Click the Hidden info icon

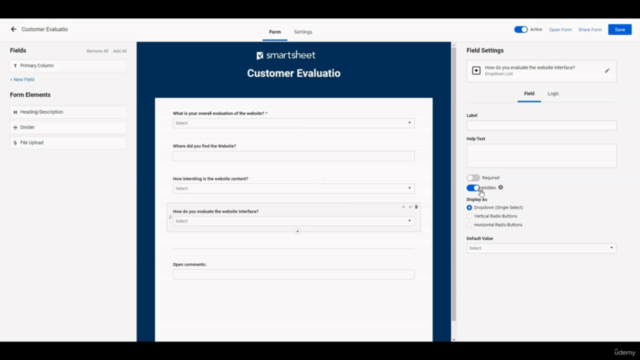(x=500, y=187)
